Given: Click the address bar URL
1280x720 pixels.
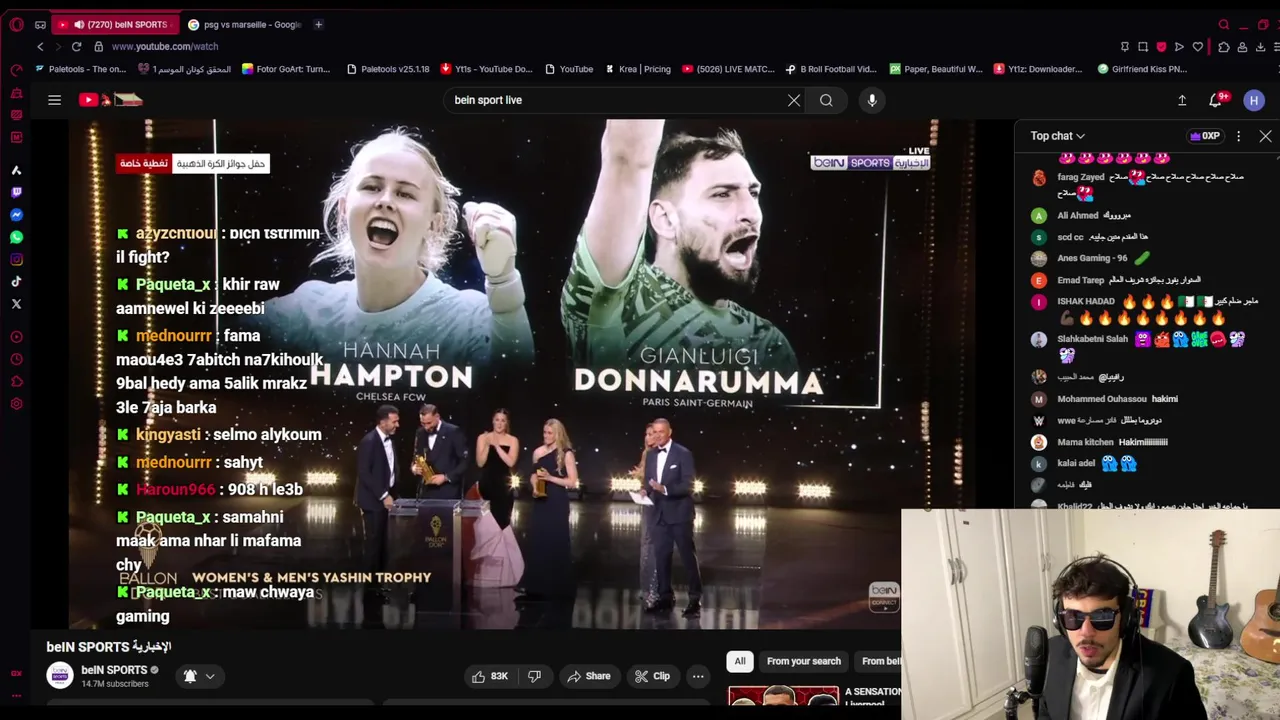Looking at the screenshot, I should (x=165, y=46).
